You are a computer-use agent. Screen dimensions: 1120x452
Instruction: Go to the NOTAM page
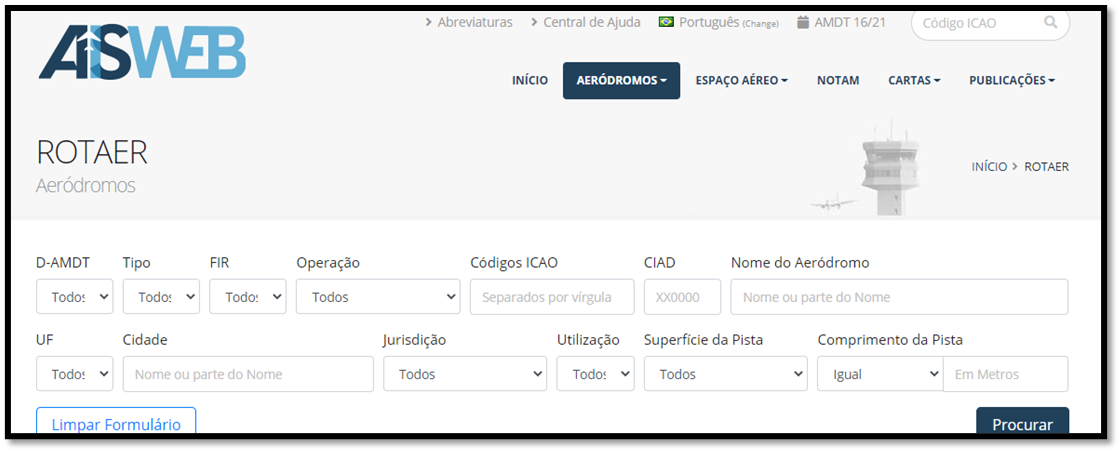point(837,81)
